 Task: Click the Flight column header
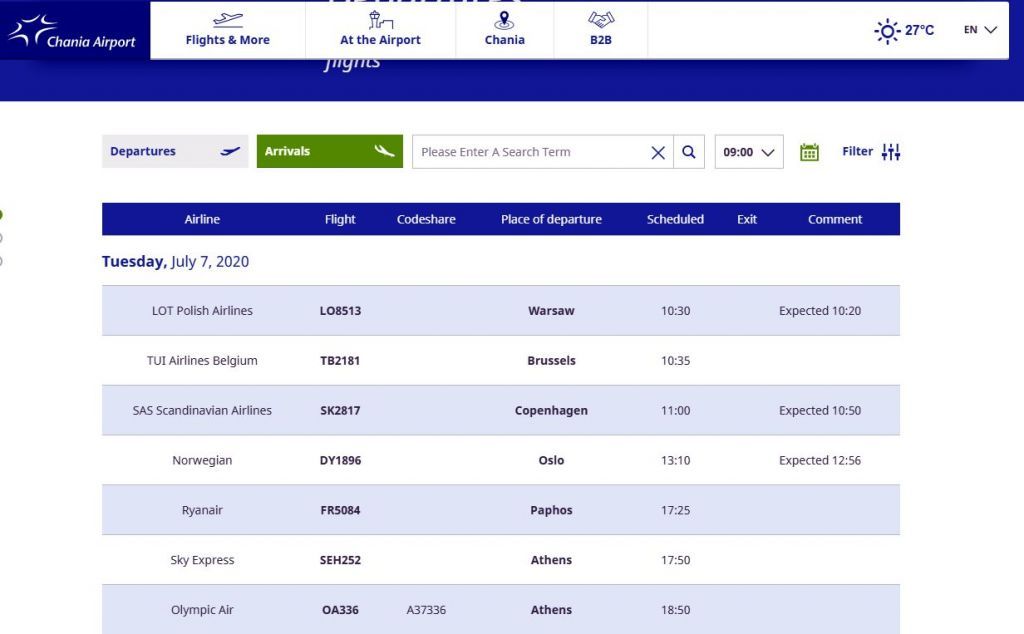pyautogui.click(x=340, y=219)
